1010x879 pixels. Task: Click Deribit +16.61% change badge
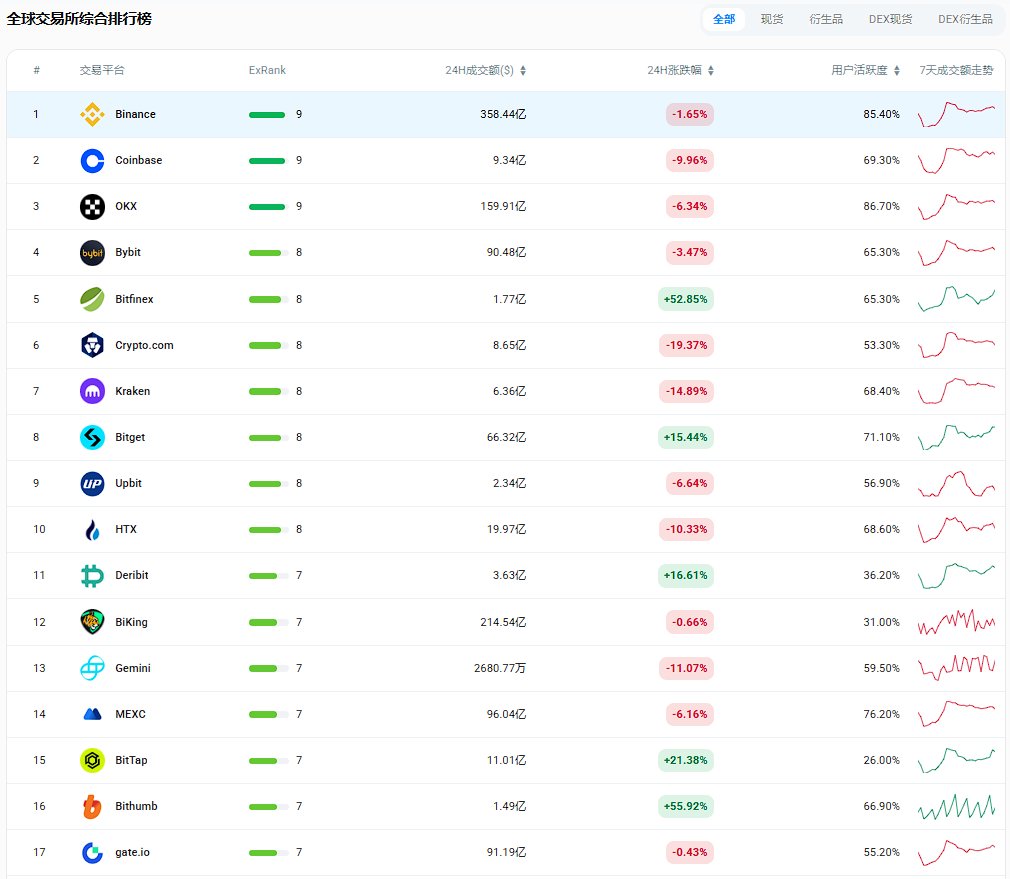coord(685,575)
